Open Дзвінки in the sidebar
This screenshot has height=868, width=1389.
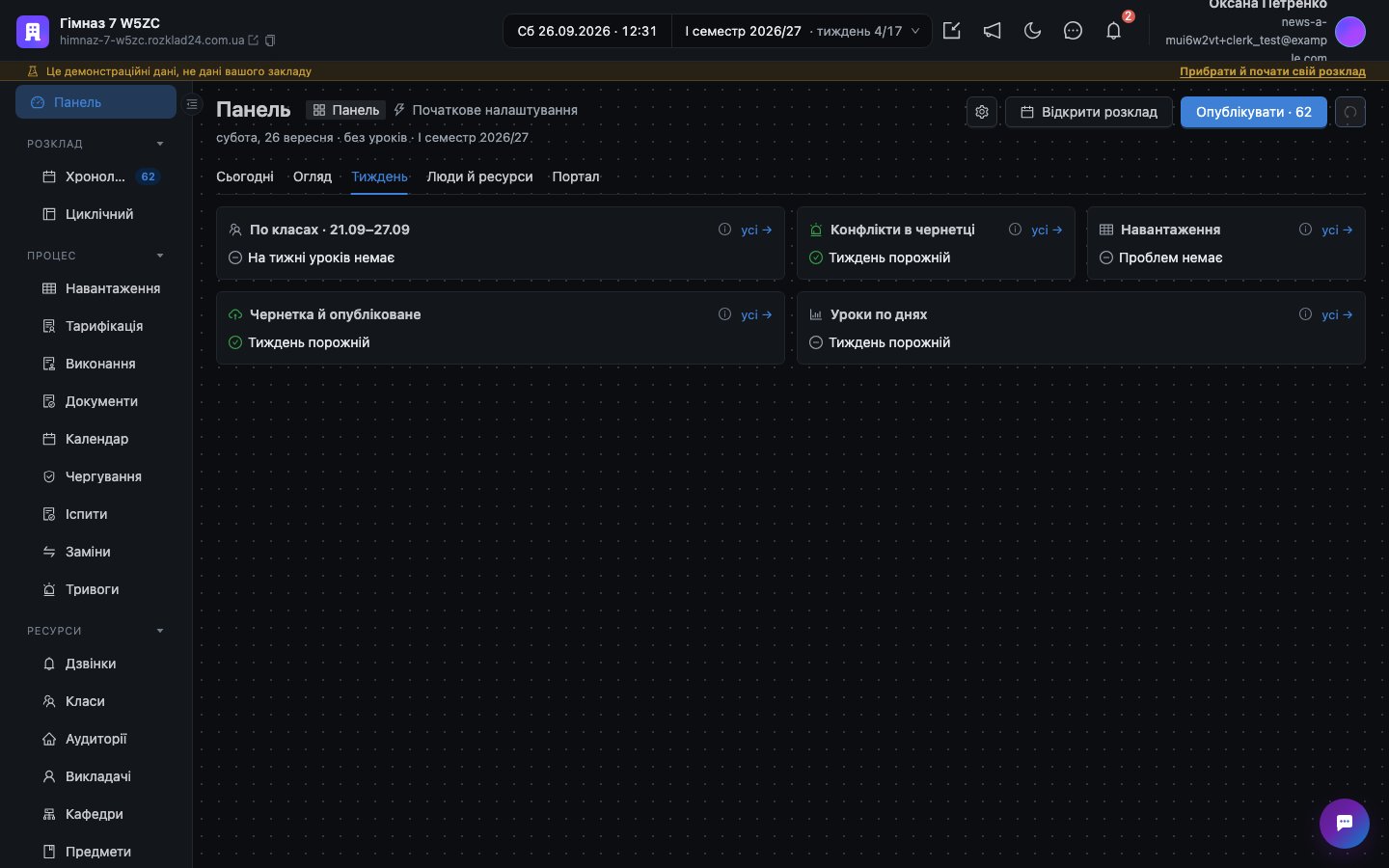tap(96, 664)
